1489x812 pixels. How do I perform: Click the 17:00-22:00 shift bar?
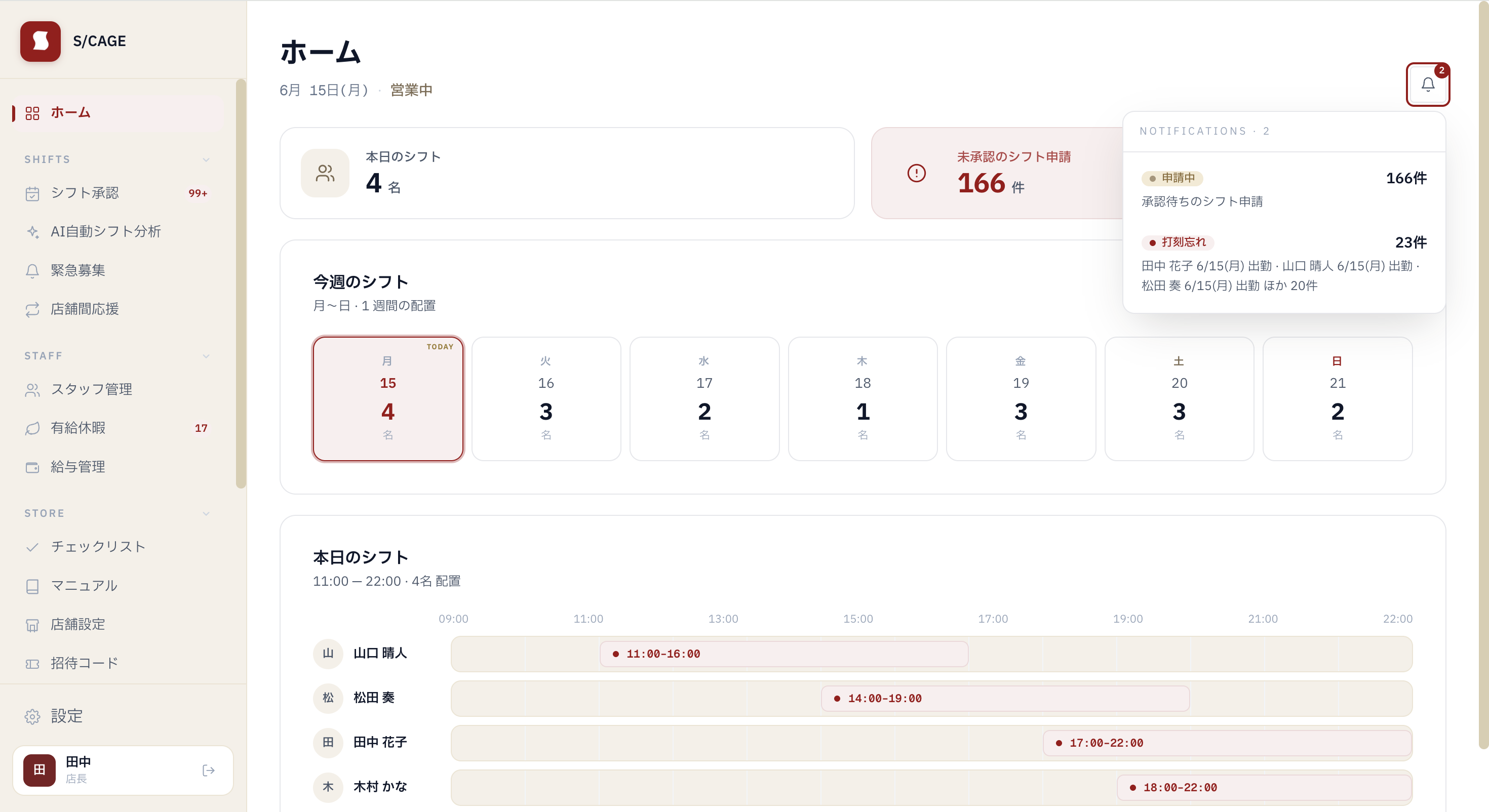1227,743
